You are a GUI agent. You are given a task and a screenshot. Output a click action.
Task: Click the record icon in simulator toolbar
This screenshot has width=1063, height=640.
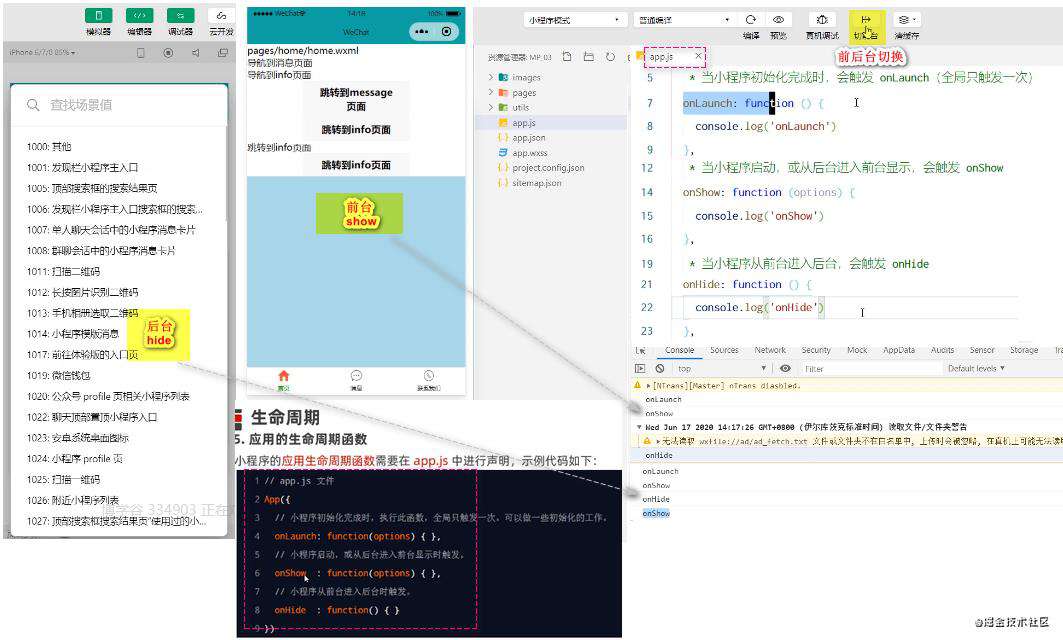[168, 52]
